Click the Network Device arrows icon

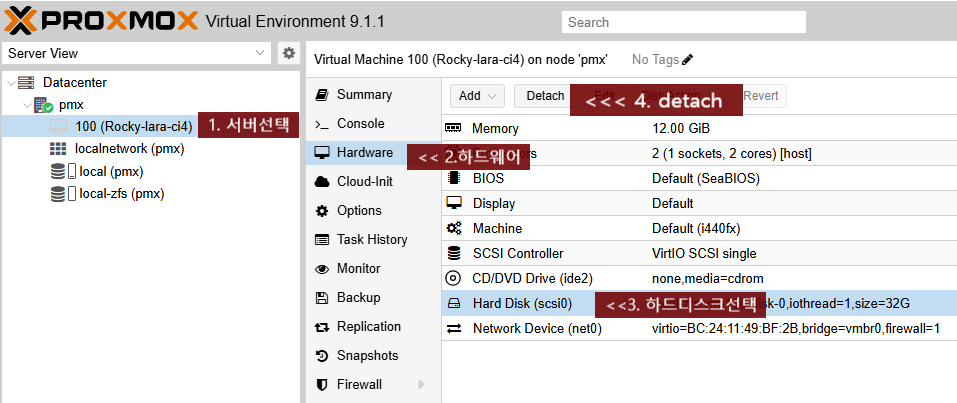tap(453, 329)
